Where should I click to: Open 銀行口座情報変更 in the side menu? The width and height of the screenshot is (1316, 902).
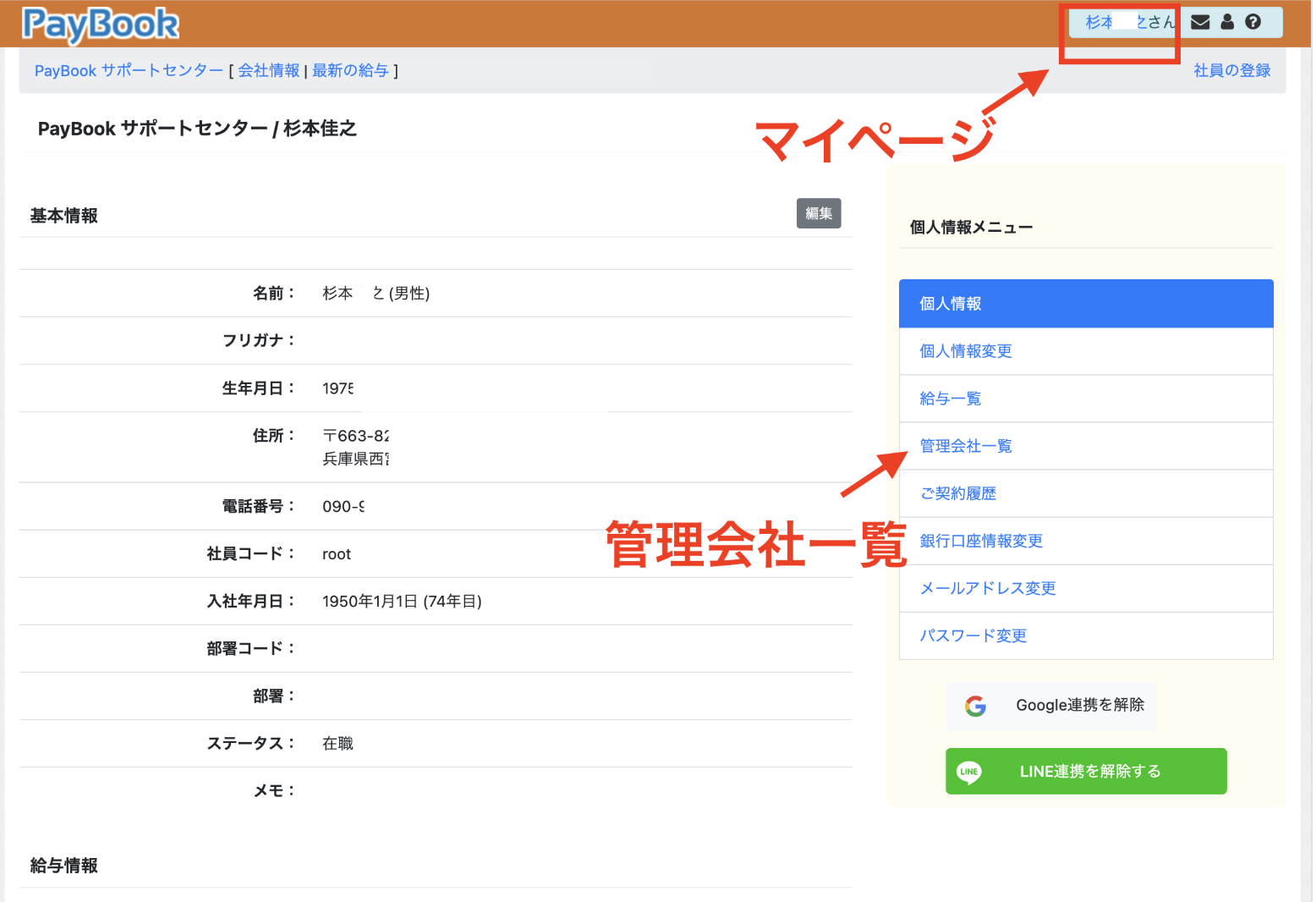pyautogui.click(x=1086, y=541)
